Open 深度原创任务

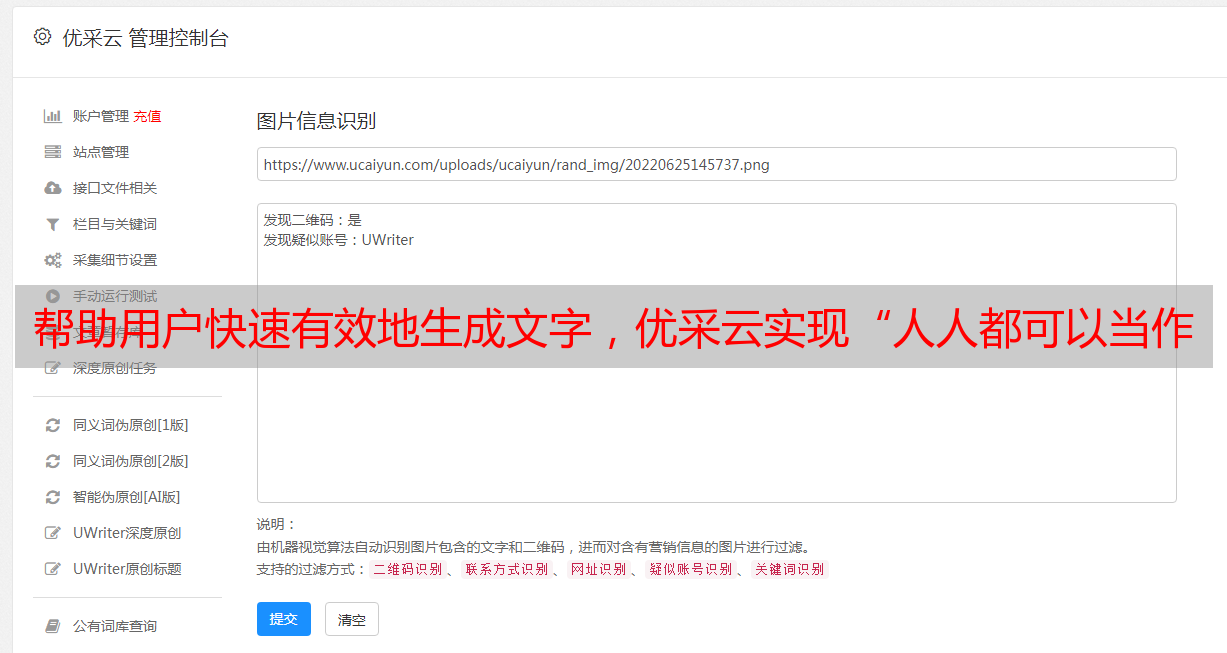tap(115, 368)
